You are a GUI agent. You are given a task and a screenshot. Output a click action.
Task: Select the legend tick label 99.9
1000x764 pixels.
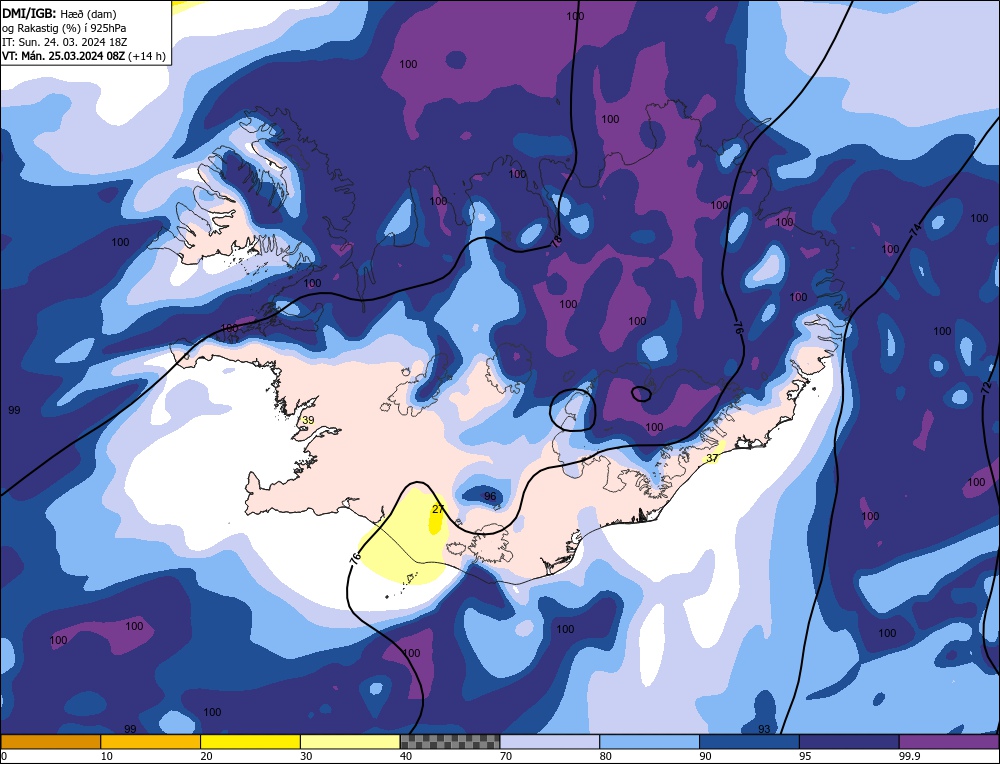[909, 756]
